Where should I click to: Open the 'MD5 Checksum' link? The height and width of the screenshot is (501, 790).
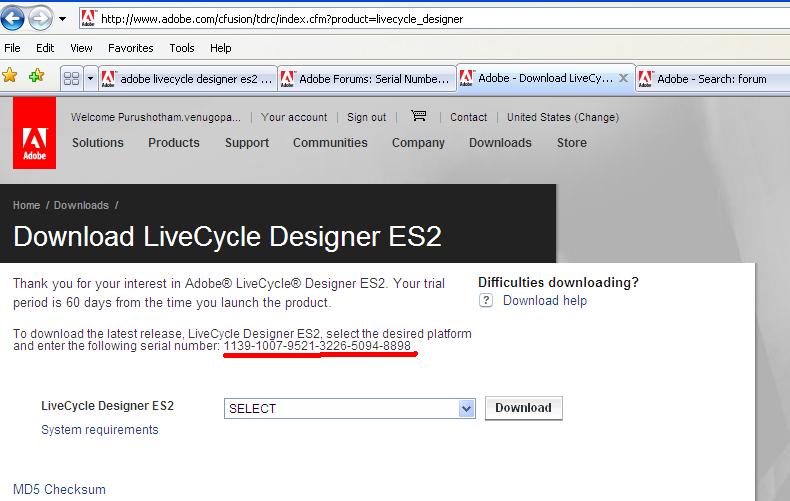coord(59,489)
